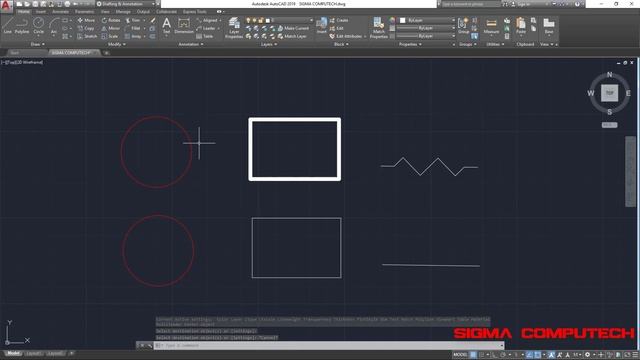Viewport: 640px width, 360px height.
Task: Open the AutoCAD application menu
Action: (x=6, y=5)
